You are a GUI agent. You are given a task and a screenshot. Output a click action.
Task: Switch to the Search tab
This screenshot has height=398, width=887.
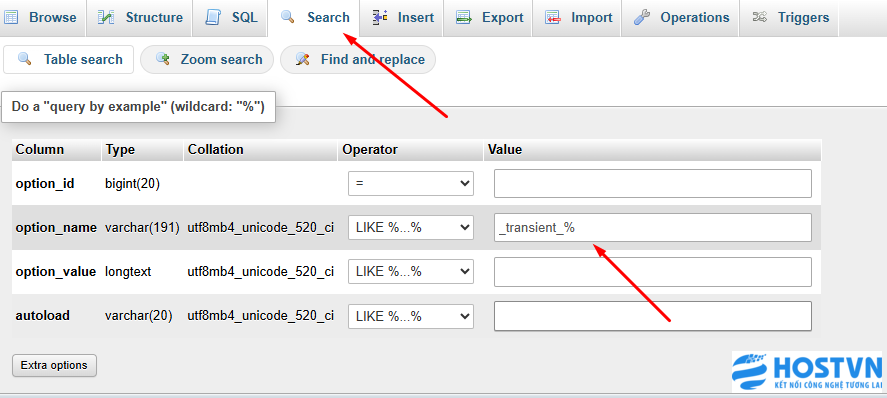tap(315, 18)
